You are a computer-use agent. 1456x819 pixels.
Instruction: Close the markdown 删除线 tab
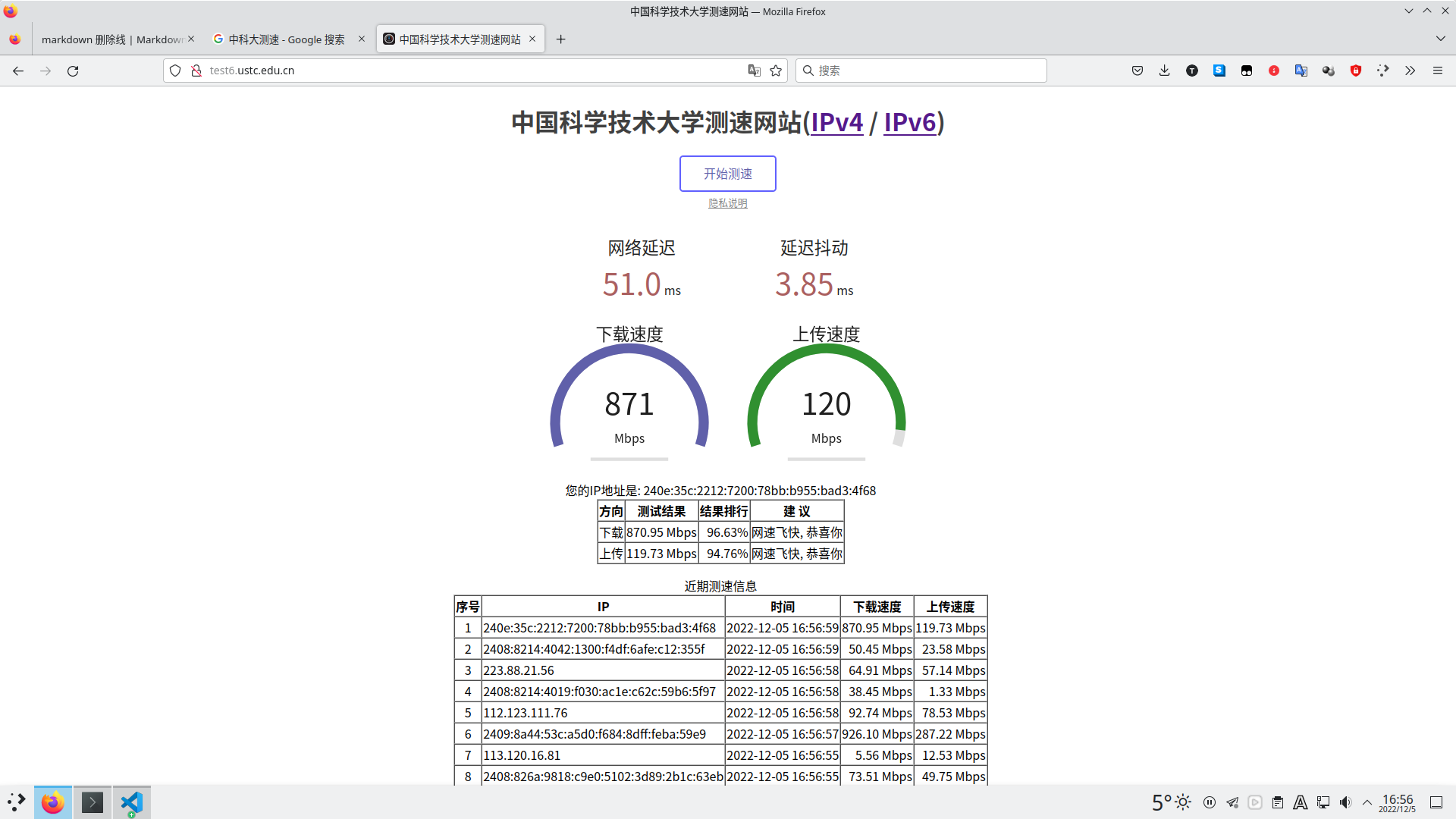coord(191,39)
